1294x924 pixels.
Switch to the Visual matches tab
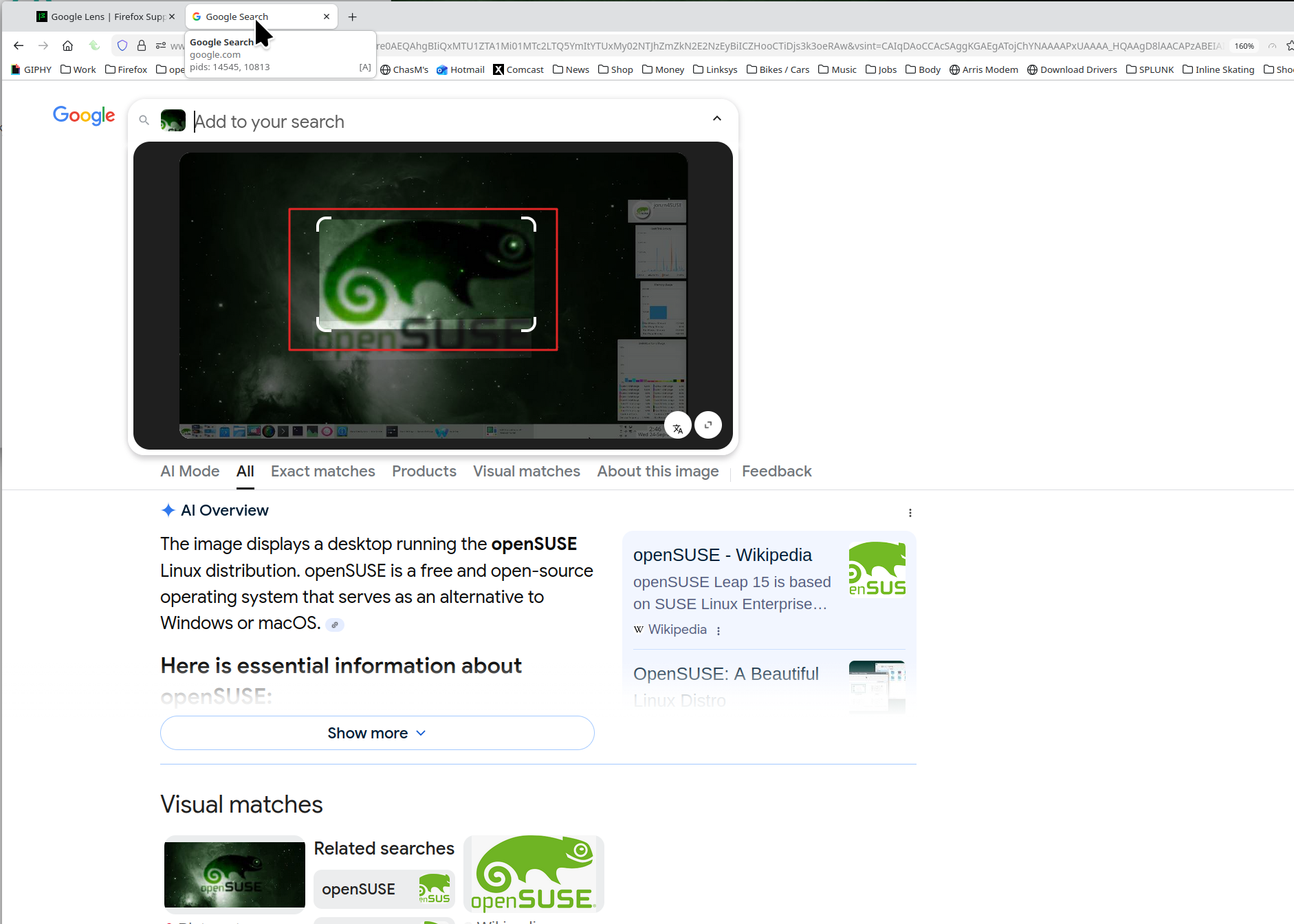click(x=526, y=471)
